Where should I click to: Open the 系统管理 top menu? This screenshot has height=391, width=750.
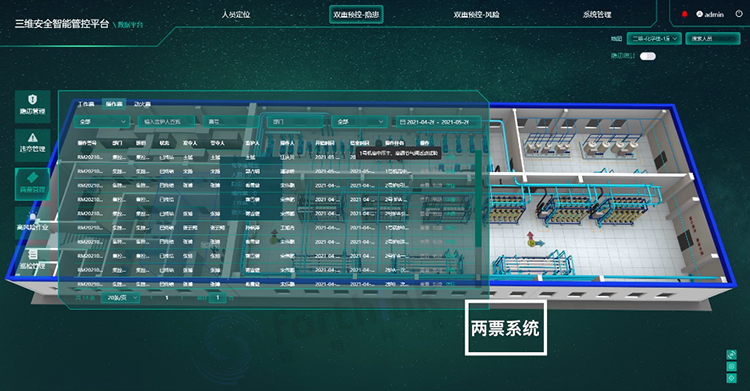click(596, 14)
